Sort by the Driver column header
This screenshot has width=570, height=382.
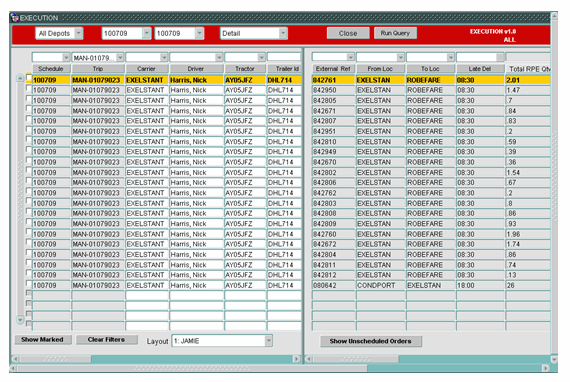196,69
